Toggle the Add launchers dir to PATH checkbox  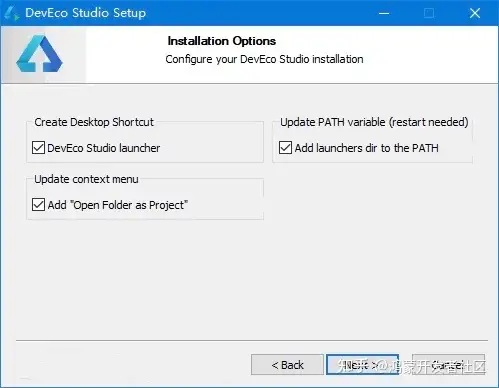[x=285, y=148]
